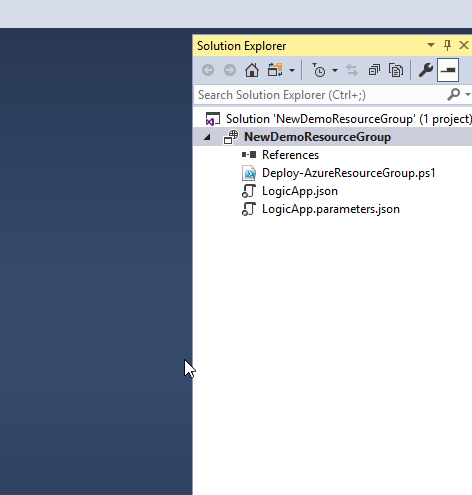This screenshot has width=472, height=495.
Task: Collapse the NewDemoResourceGroup project node
Action: (207, 137)
